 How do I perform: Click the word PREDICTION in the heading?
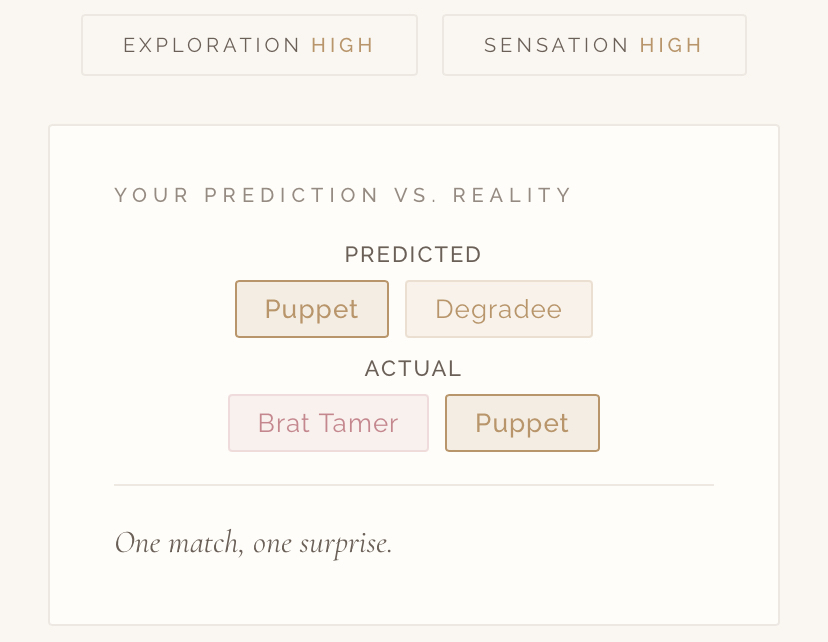293,195
